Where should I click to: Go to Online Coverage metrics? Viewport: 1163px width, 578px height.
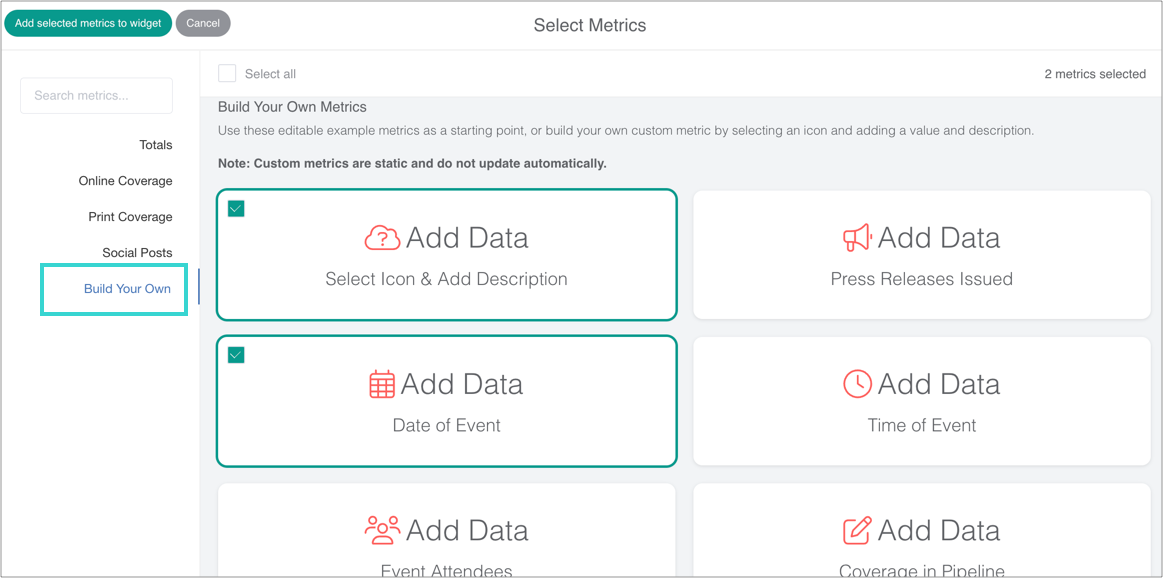(125, 181)
